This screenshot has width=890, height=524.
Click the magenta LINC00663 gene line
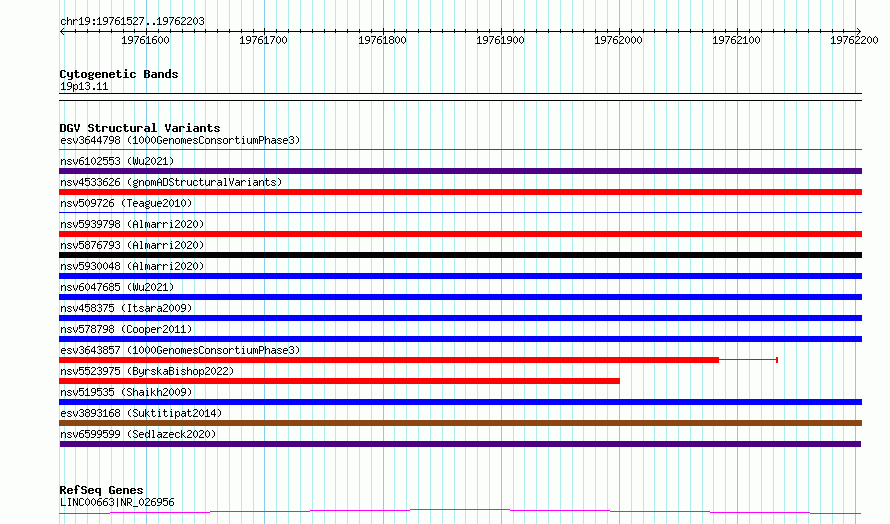click(460, 512)
